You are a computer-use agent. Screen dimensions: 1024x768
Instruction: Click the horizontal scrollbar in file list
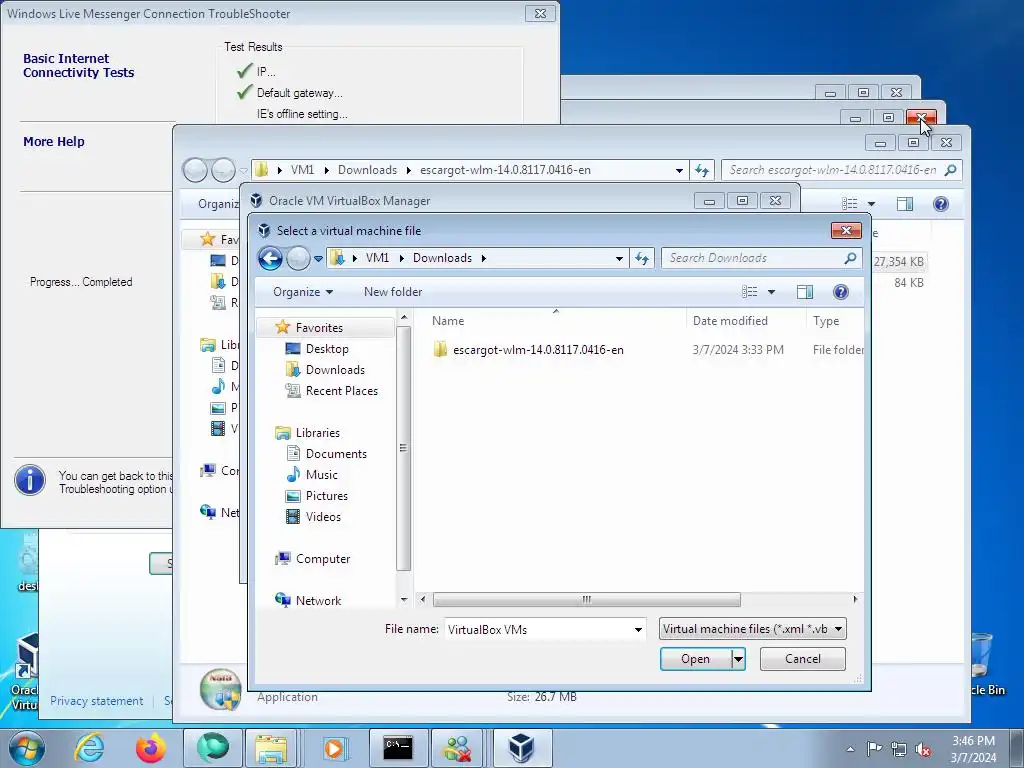coord(586,600)
